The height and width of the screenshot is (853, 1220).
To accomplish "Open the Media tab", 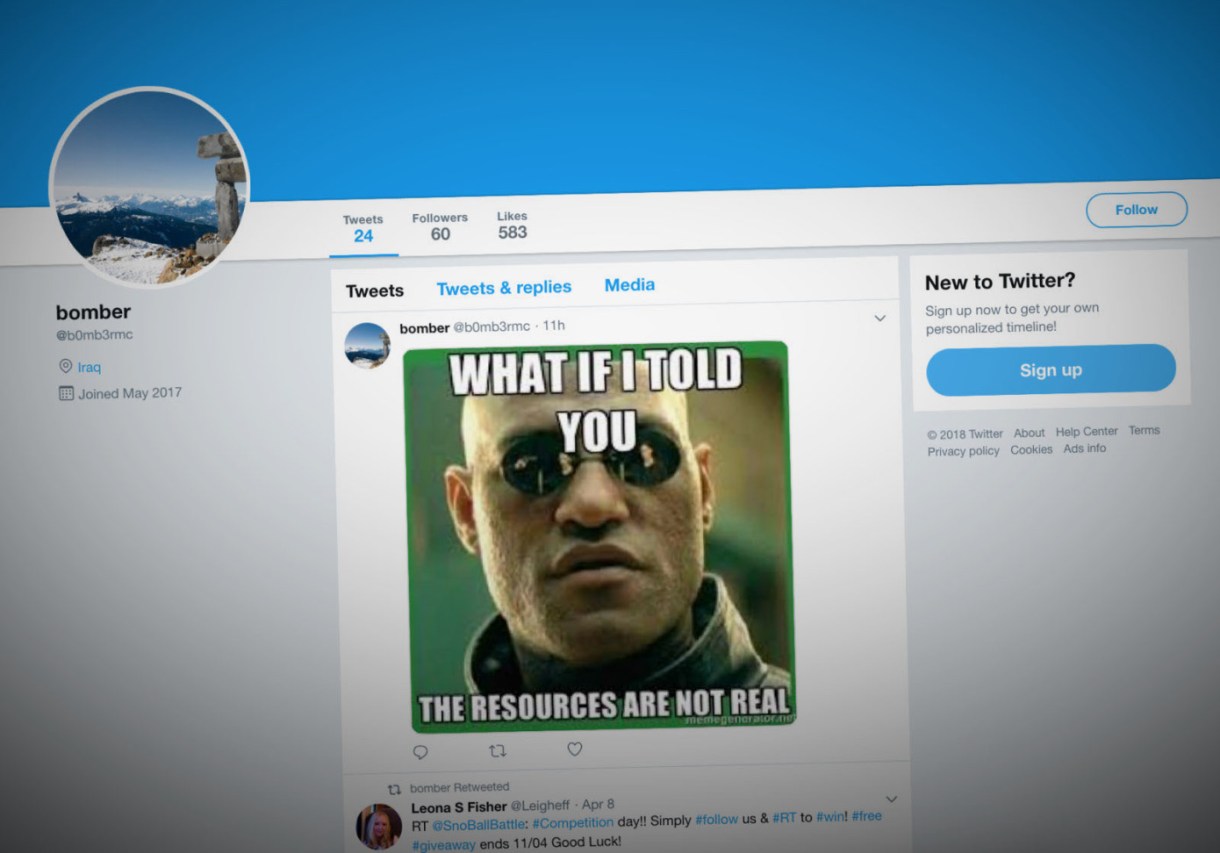I will [630, 285].
